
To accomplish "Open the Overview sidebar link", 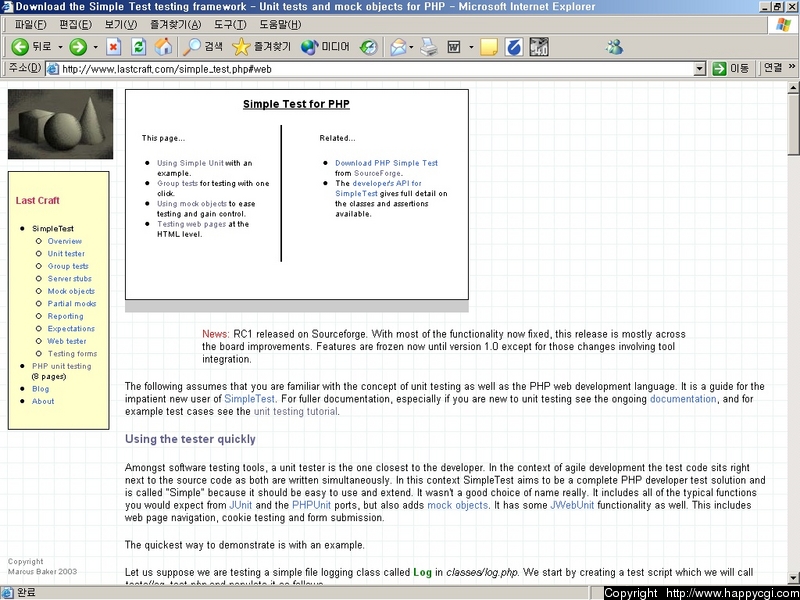I will 65,241.
